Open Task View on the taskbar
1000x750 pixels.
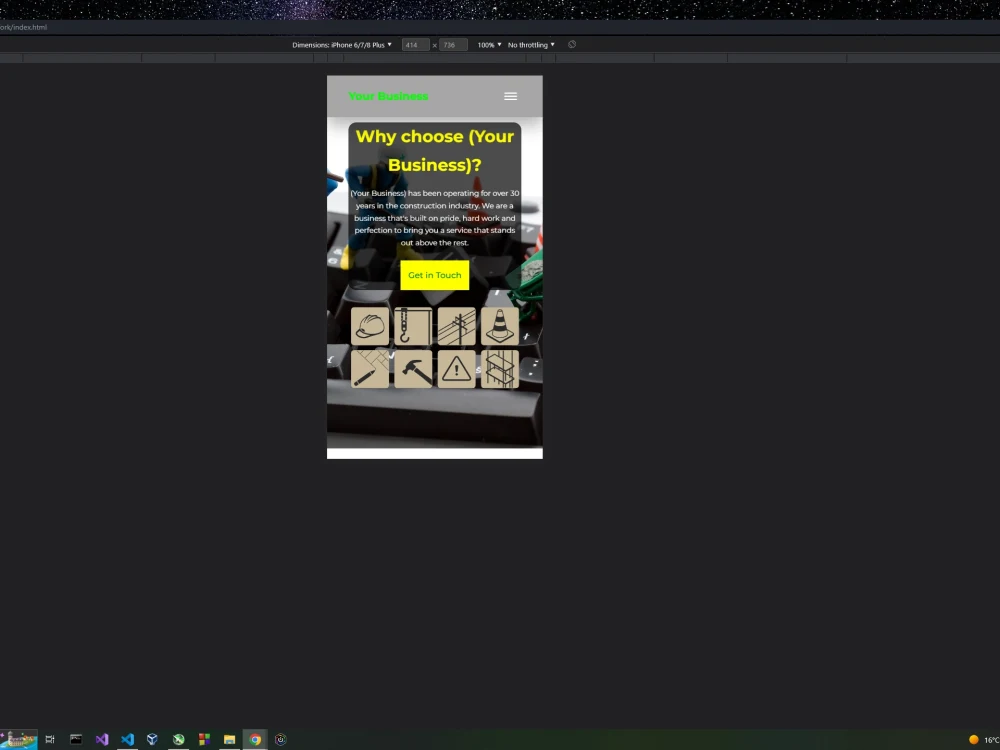pyautogui.click(x=50, y=739)
